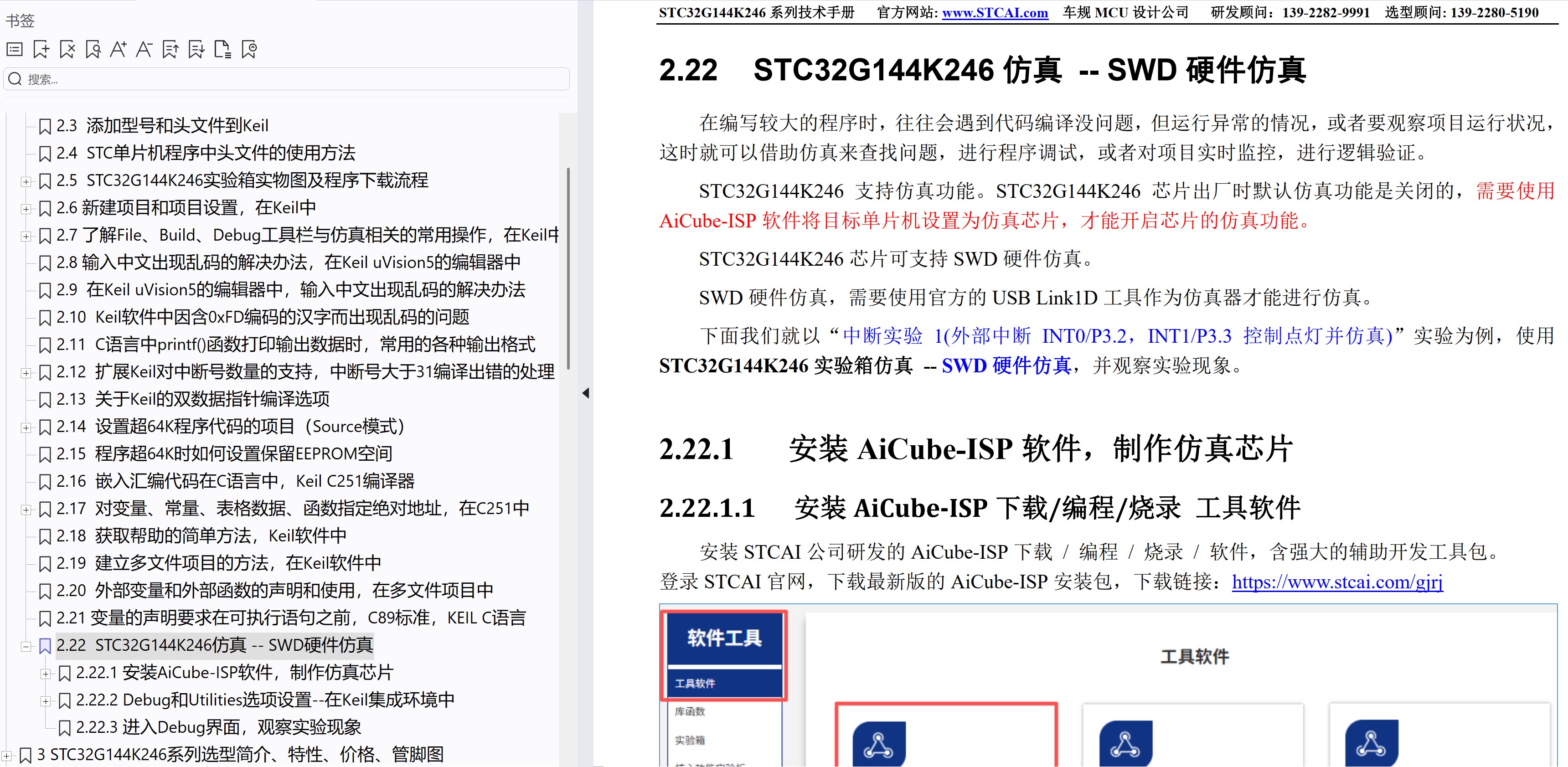Decrease bookmark font size with A- icon
Screen dimensions: 1568x767
[144, 49]
